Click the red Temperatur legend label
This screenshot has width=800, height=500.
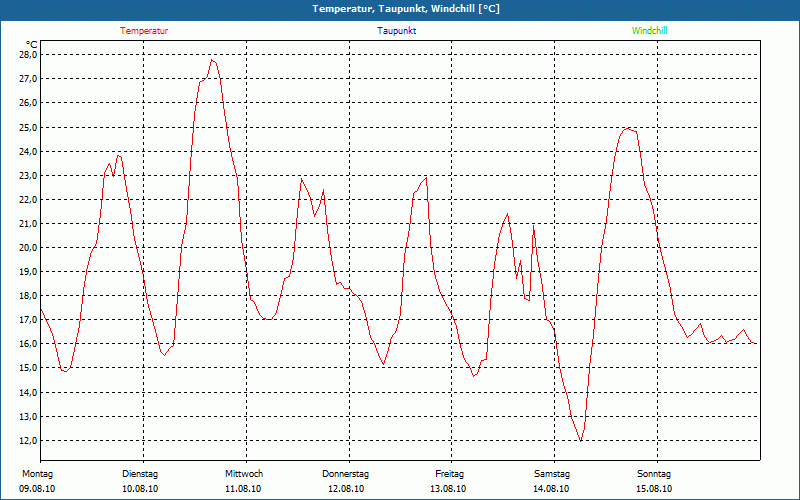144,31
